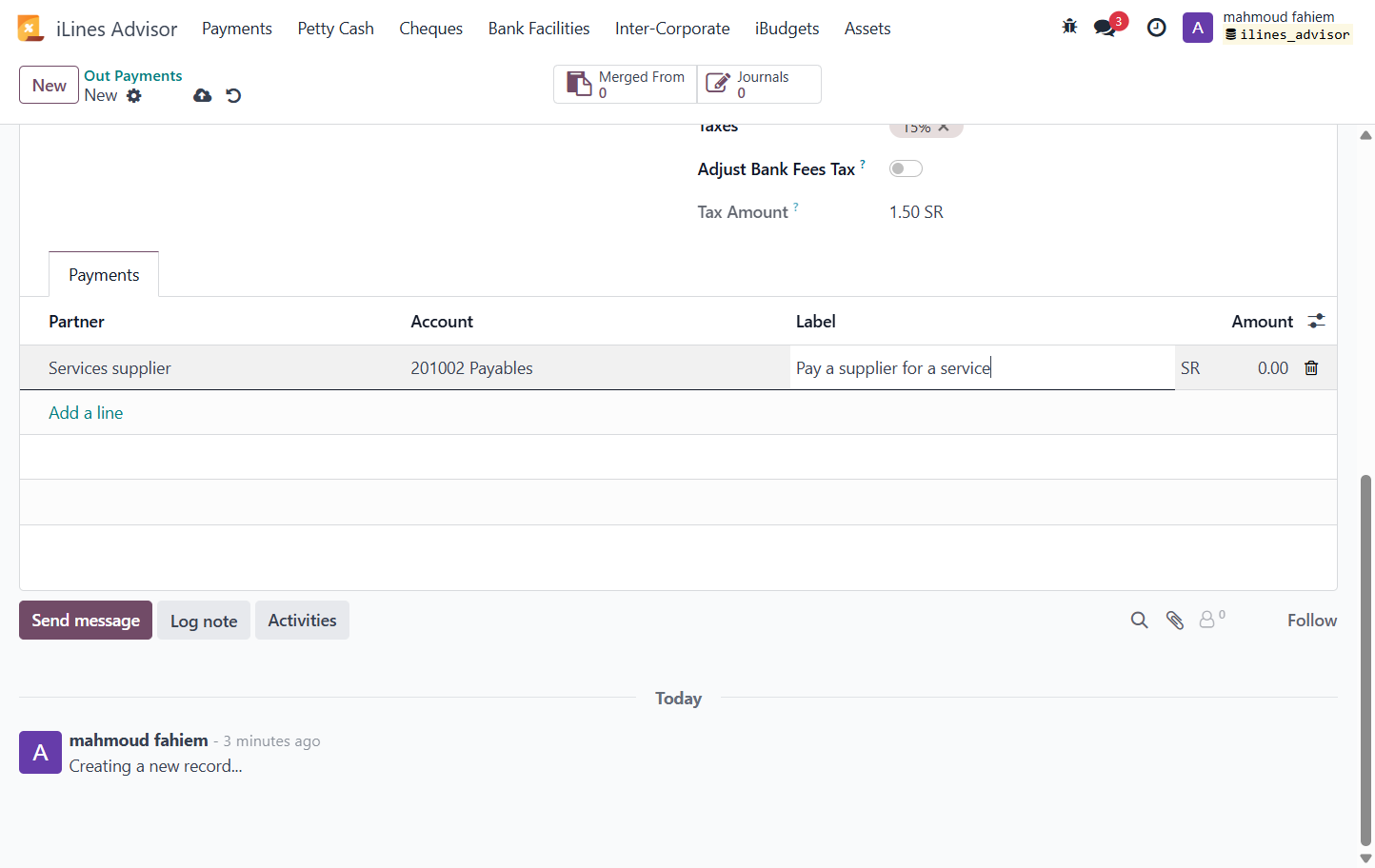Click the user avatar A in top bar
The height and width of the screenshot is (868, 1375).
[1197, 28]
